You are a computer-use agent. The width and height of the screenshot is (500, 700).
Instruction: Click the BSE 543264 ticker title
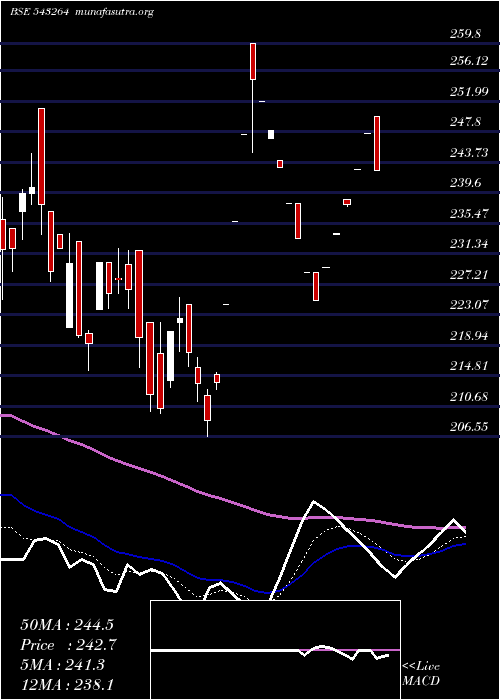[40, 12]
